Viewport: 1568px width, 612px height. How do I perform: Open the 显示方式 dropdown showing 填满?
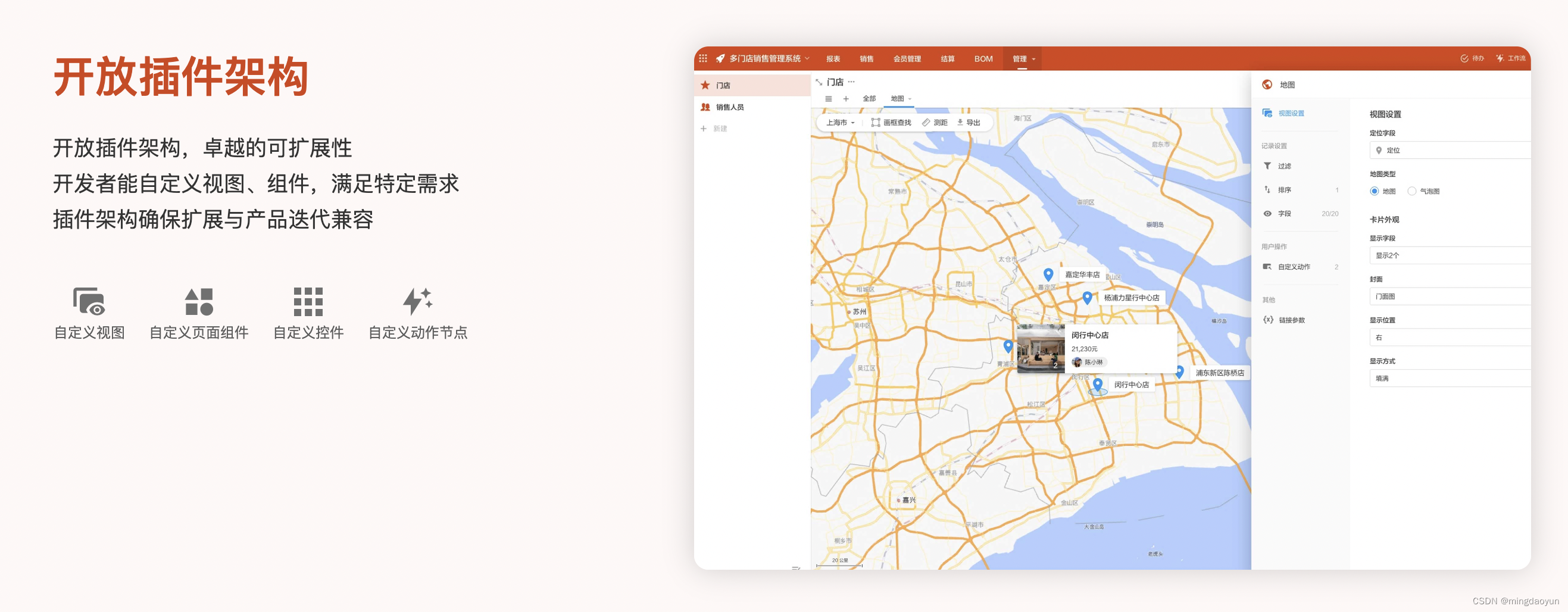coord(1450,378)
